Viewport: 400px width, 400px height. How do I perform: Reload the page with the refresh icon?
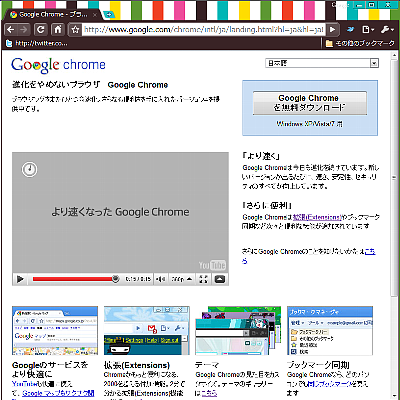[x=41, y=30]
